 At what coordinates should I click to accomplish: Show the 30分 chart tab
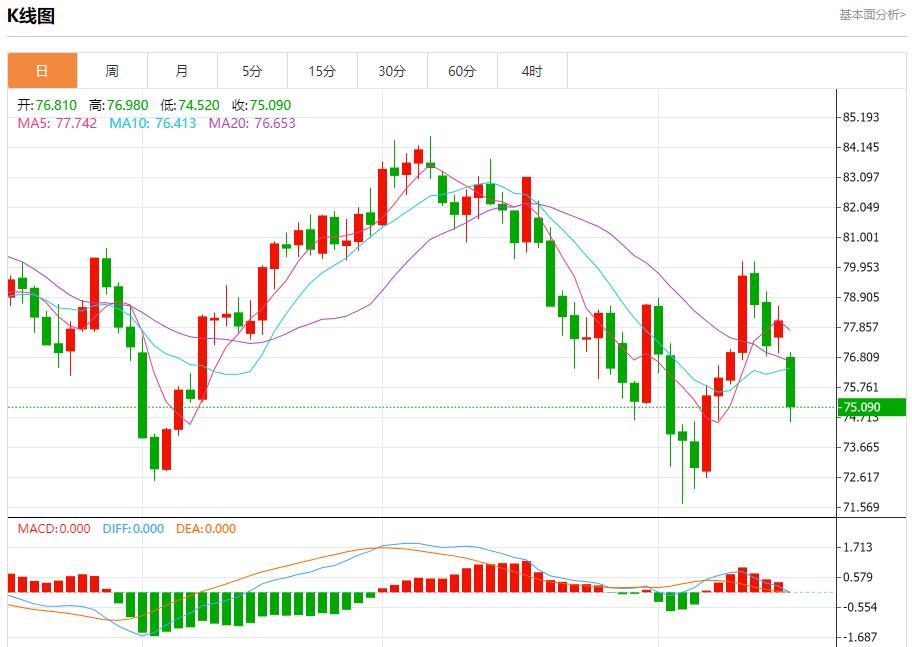(392, 71)
